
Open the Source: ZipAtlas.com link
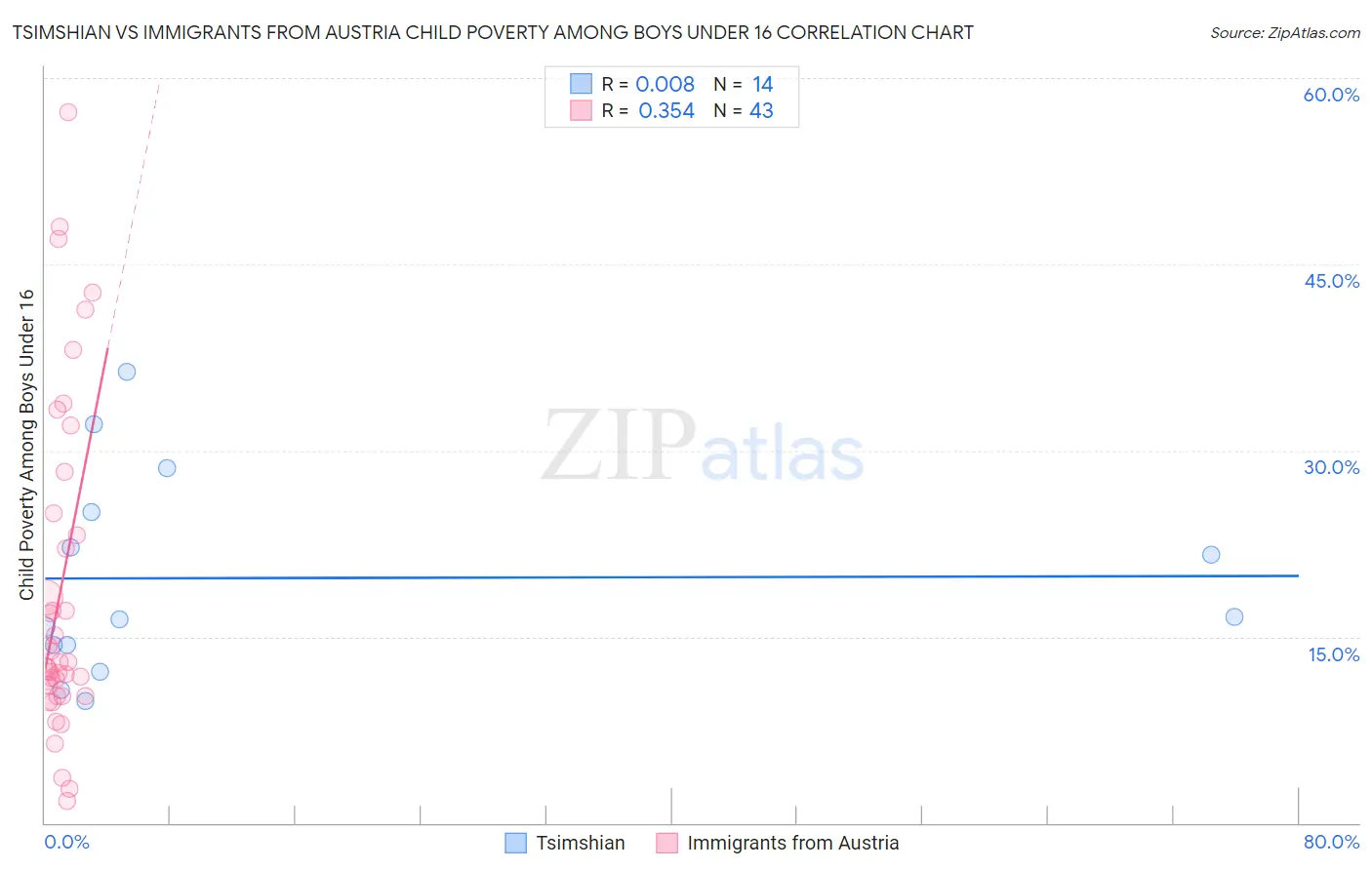point(1285,32)
